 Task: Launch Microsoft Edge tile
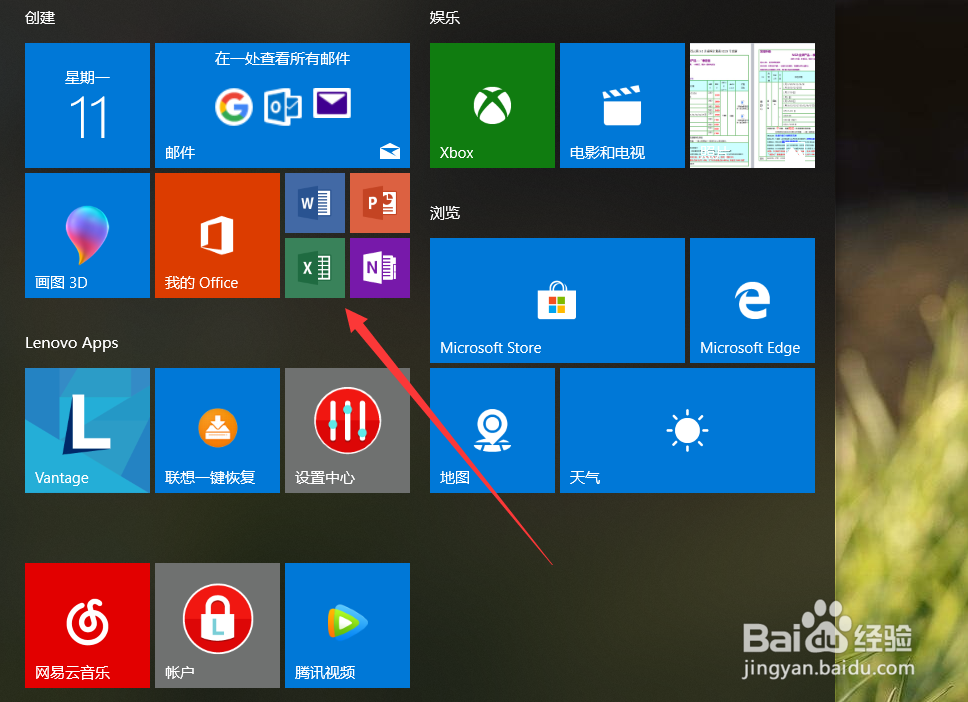tap(752, 301)
